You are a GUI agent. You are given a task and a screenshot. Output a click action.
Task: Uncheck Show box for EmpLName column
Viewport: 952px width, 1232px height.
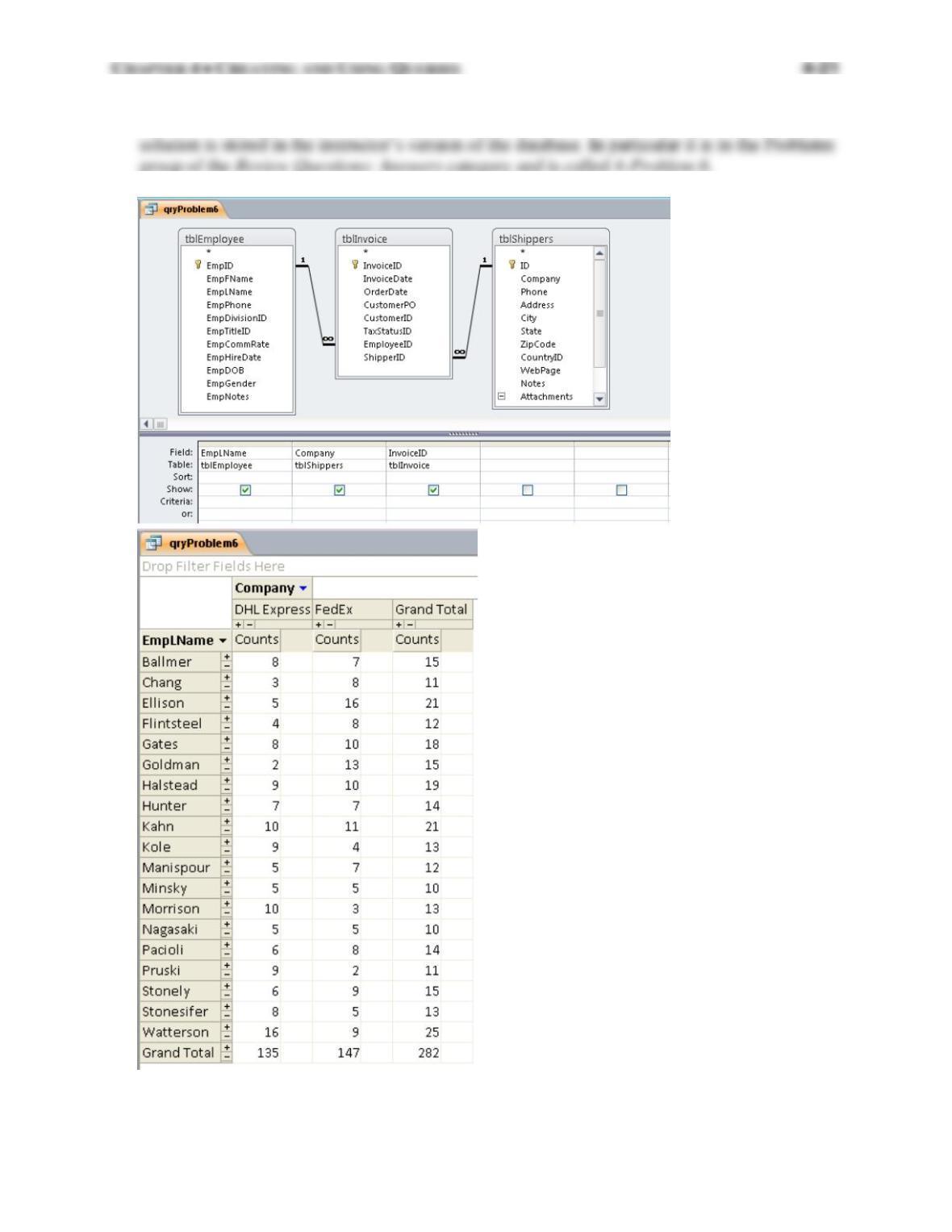[245, 490]
